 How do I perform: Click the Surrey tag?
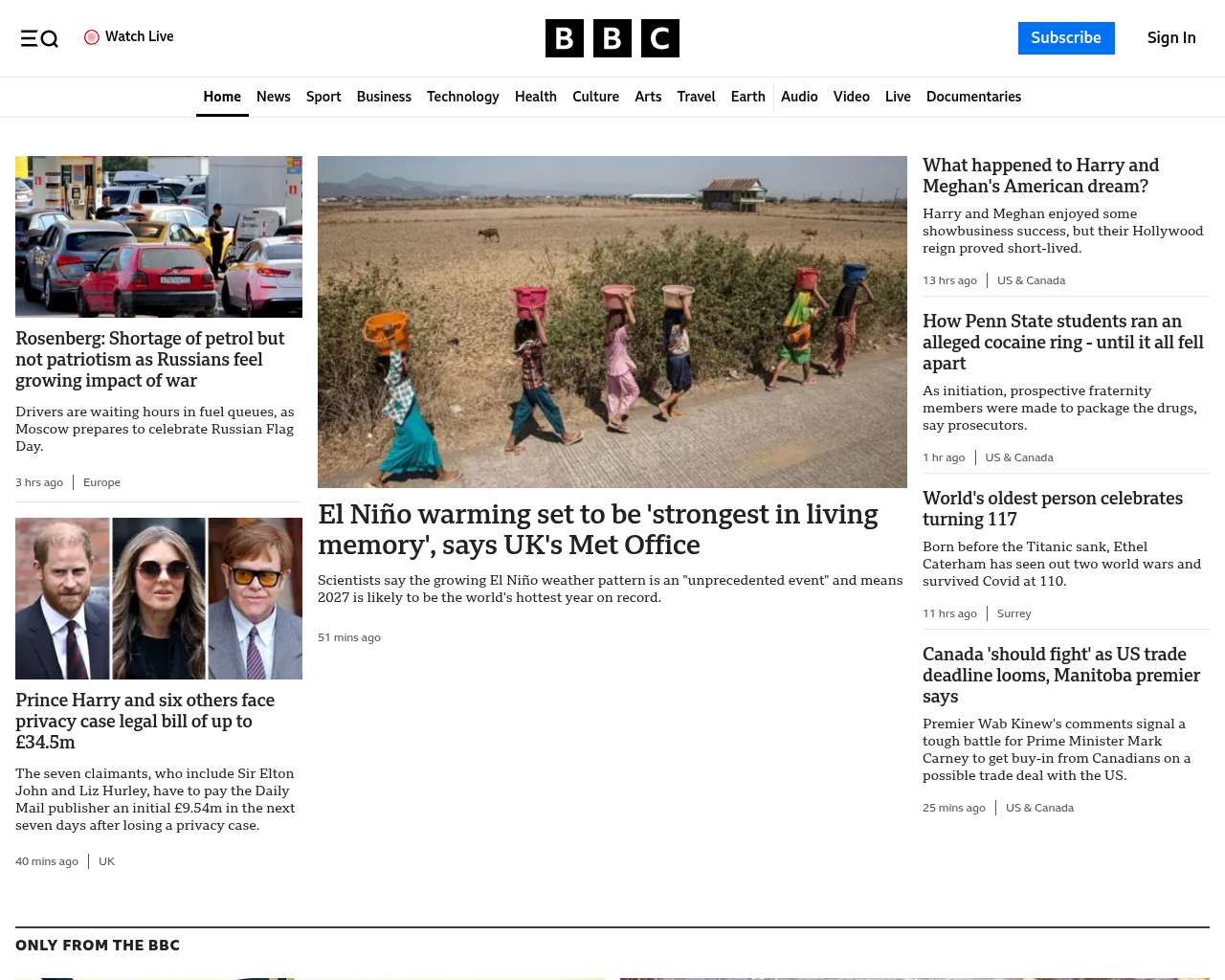(x=1013, y=613)
